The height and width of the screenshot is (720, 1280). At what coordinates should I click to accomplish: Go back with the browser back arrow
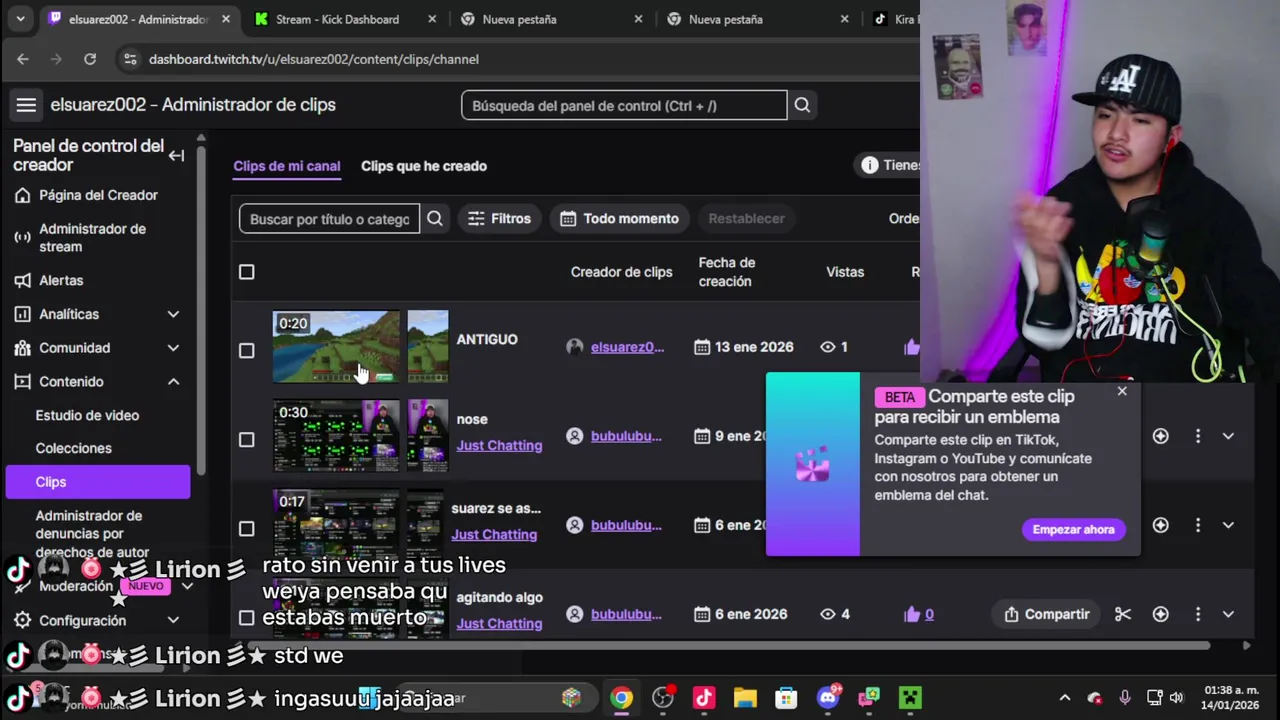[22, 59]
